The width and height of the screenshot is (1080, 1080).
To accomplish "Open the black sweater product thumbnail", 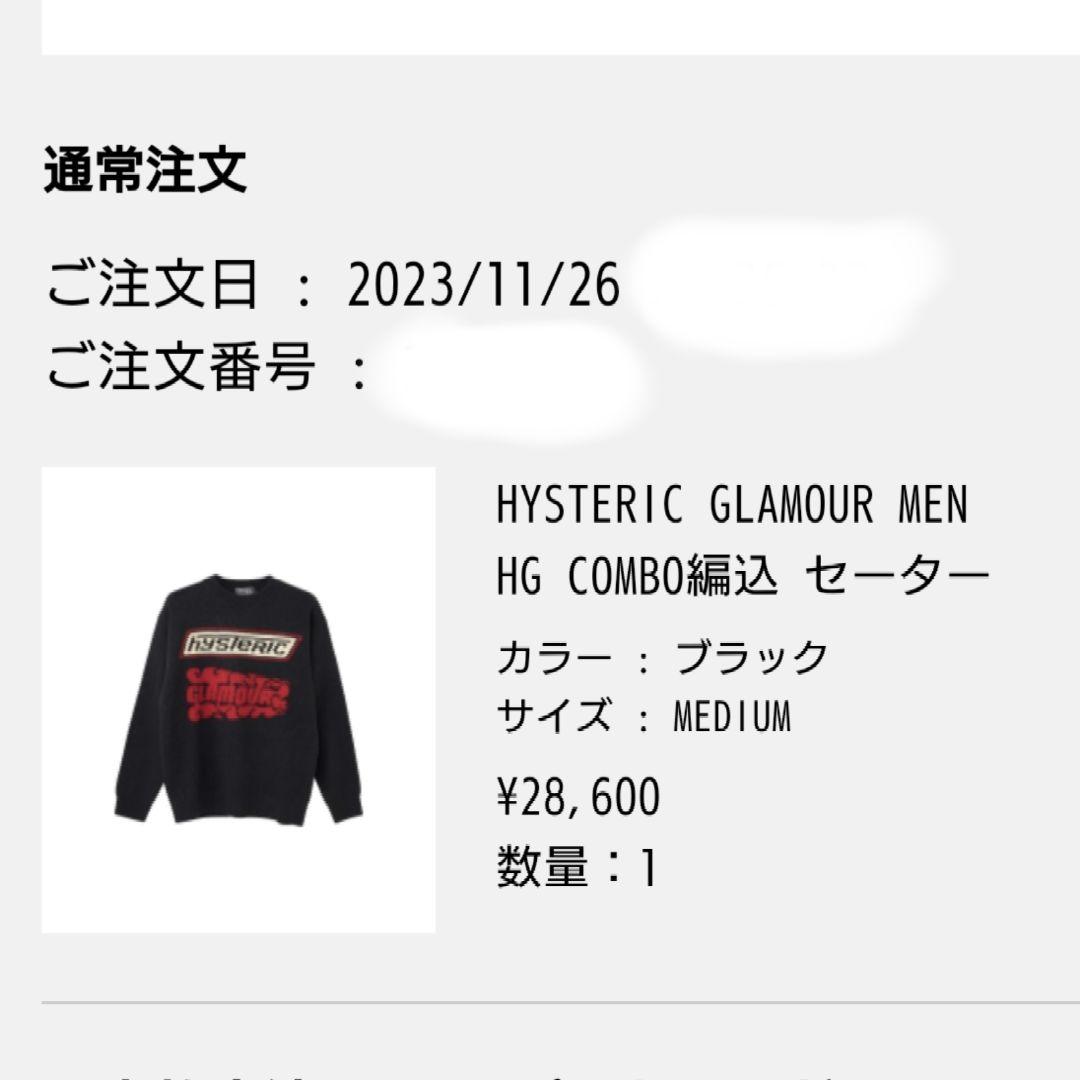I will pos(238,700).
